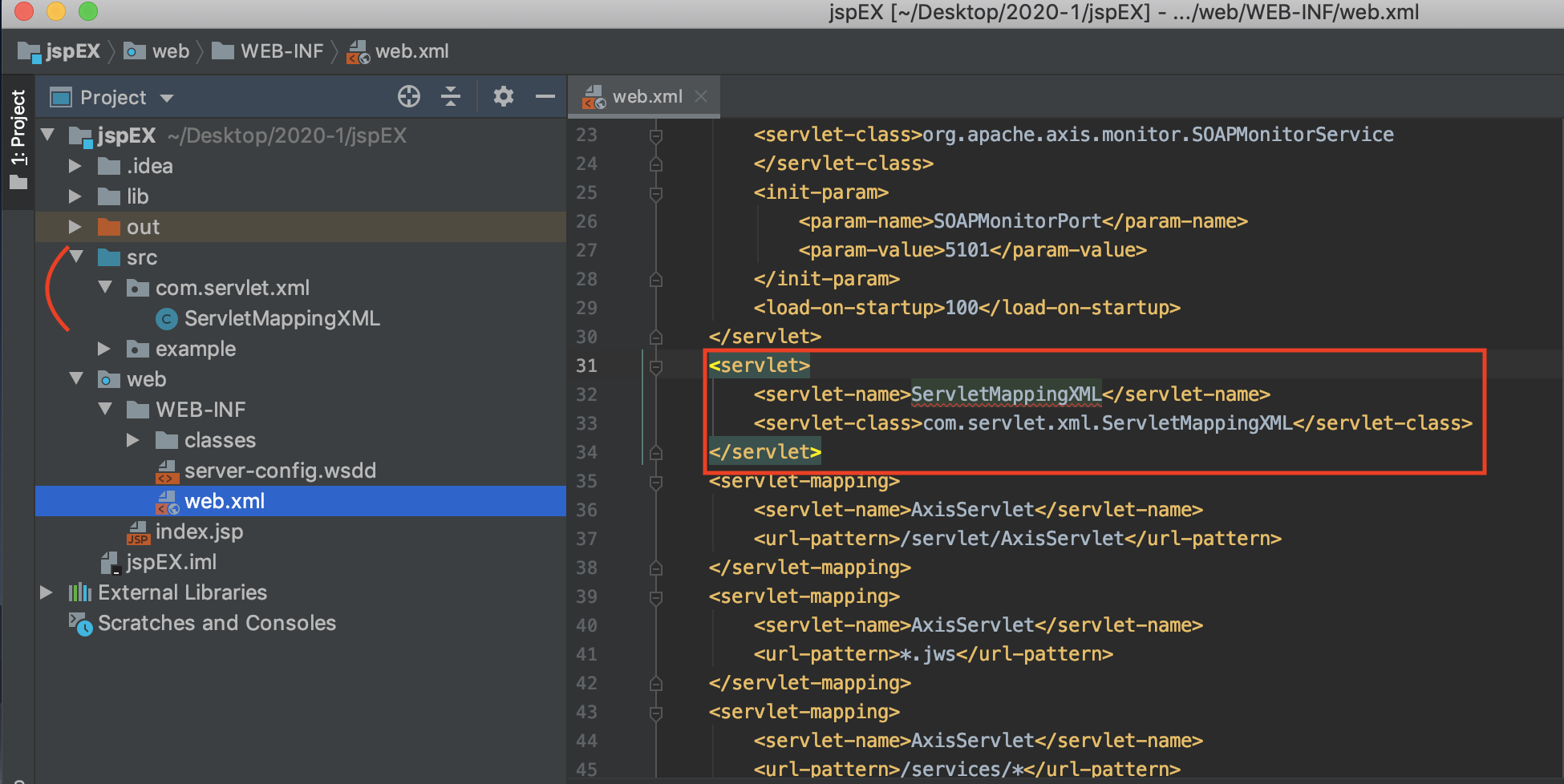The width and height of the screenshot is (1564, 784).
Task: Click the *.jws url-pattern text
Action: 928,653
